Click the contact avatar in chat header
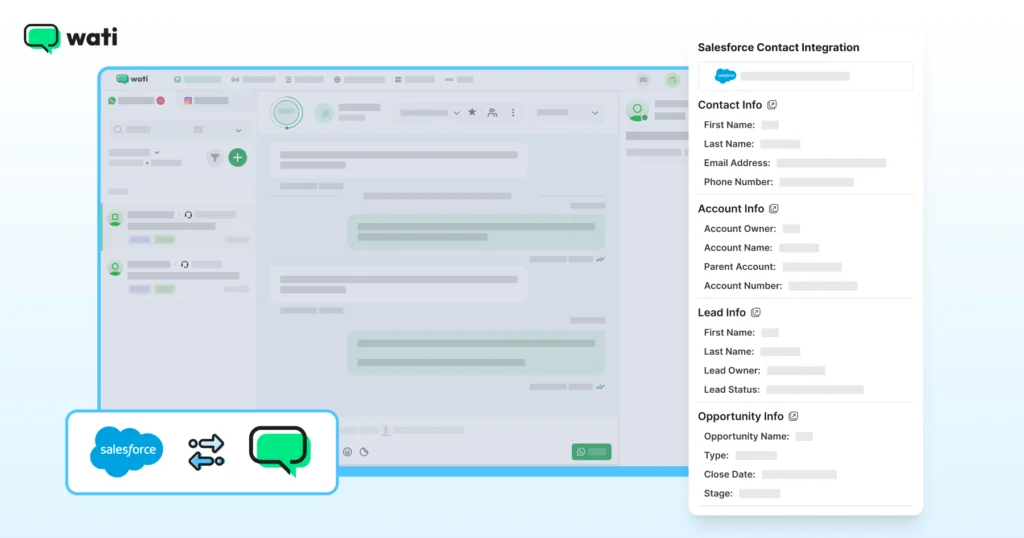The width and height of the screenshot is (1024, 538). 324,113
